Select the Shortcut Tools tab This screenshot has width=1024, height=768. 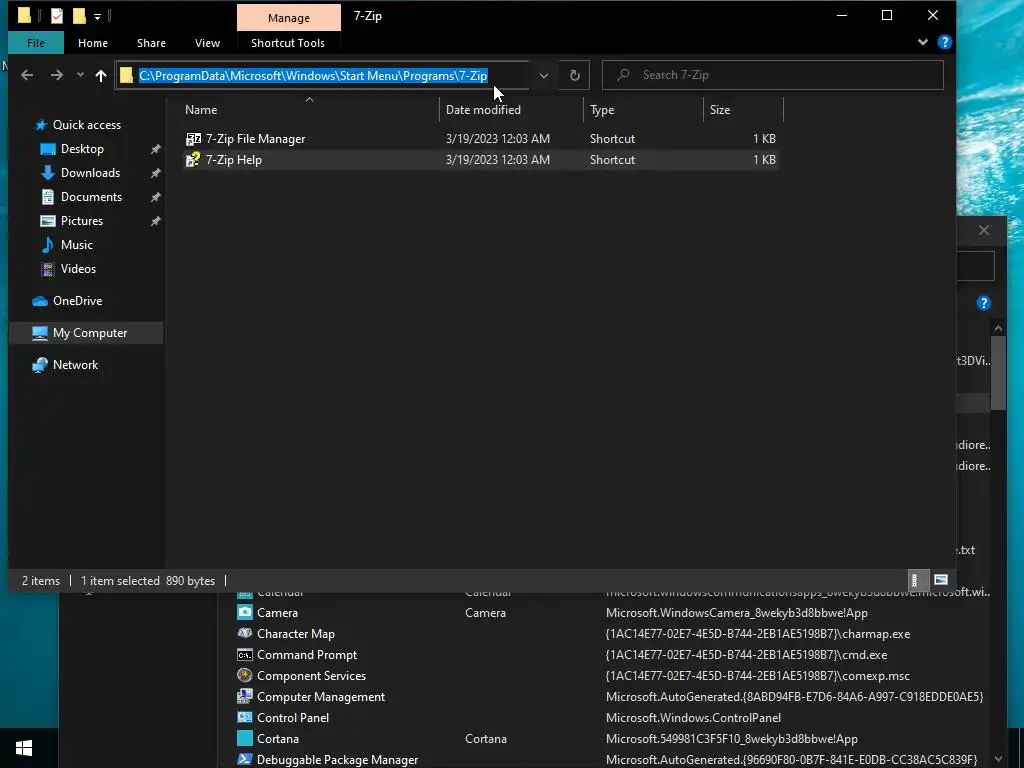coord(287,43)
